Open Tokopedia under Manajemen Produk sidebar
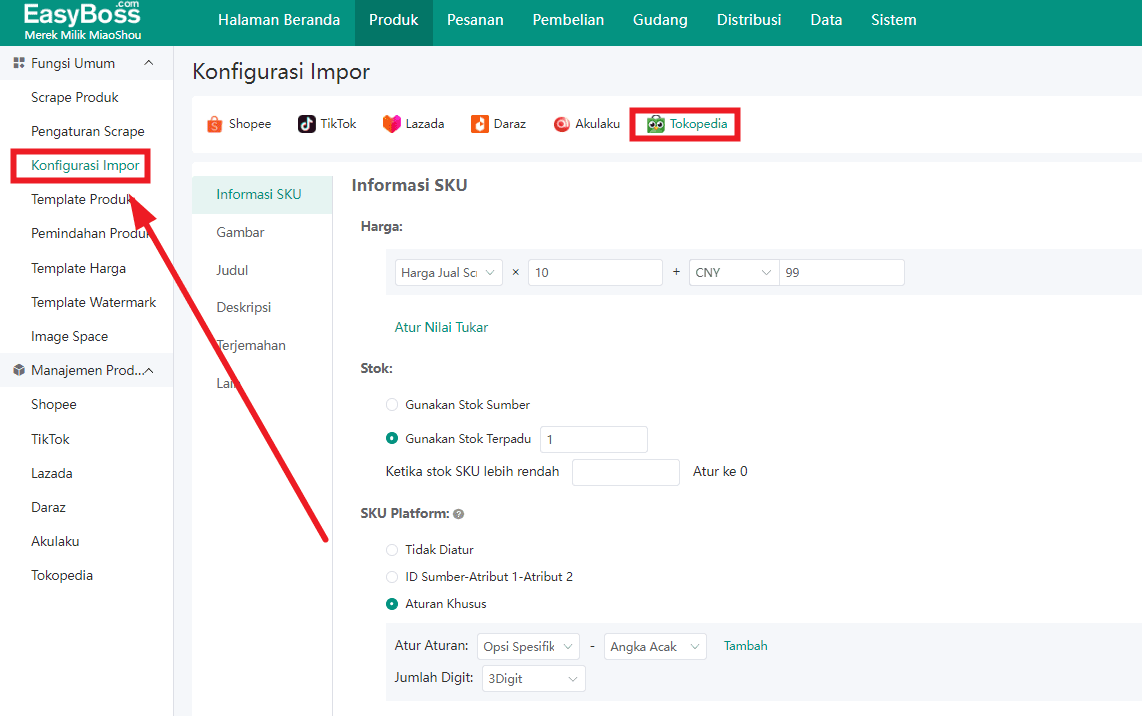The width and height of the screenshot is (1142, 716). tap(62, 575)
